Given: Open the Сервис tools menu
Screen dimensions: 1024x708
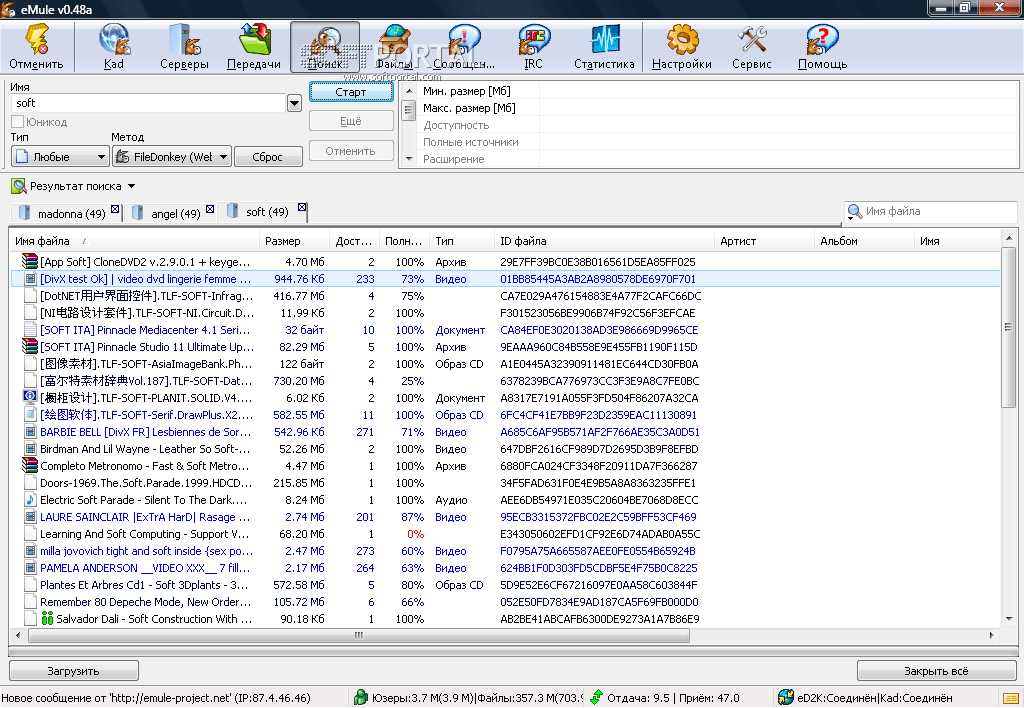Looking at the screenshot, I should click(752, 46).
